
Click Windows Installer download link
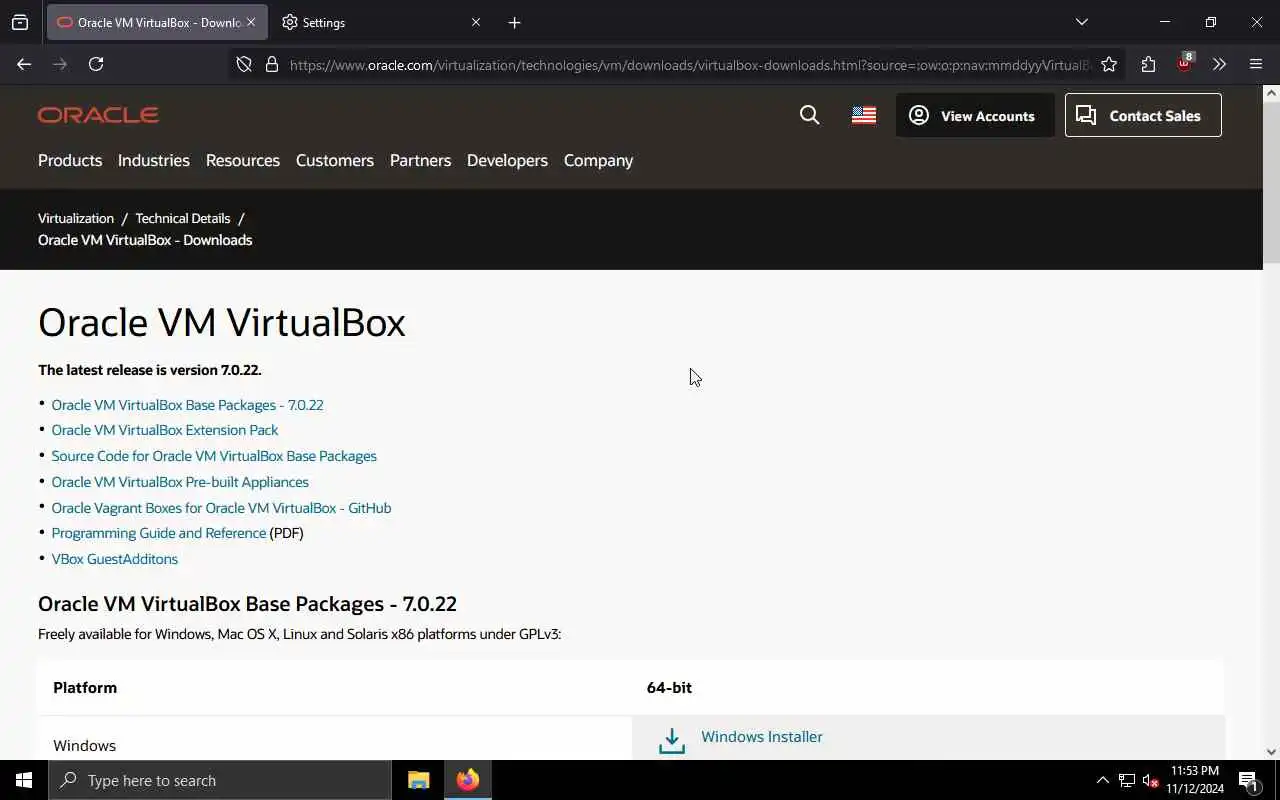[x=762, y=737]
